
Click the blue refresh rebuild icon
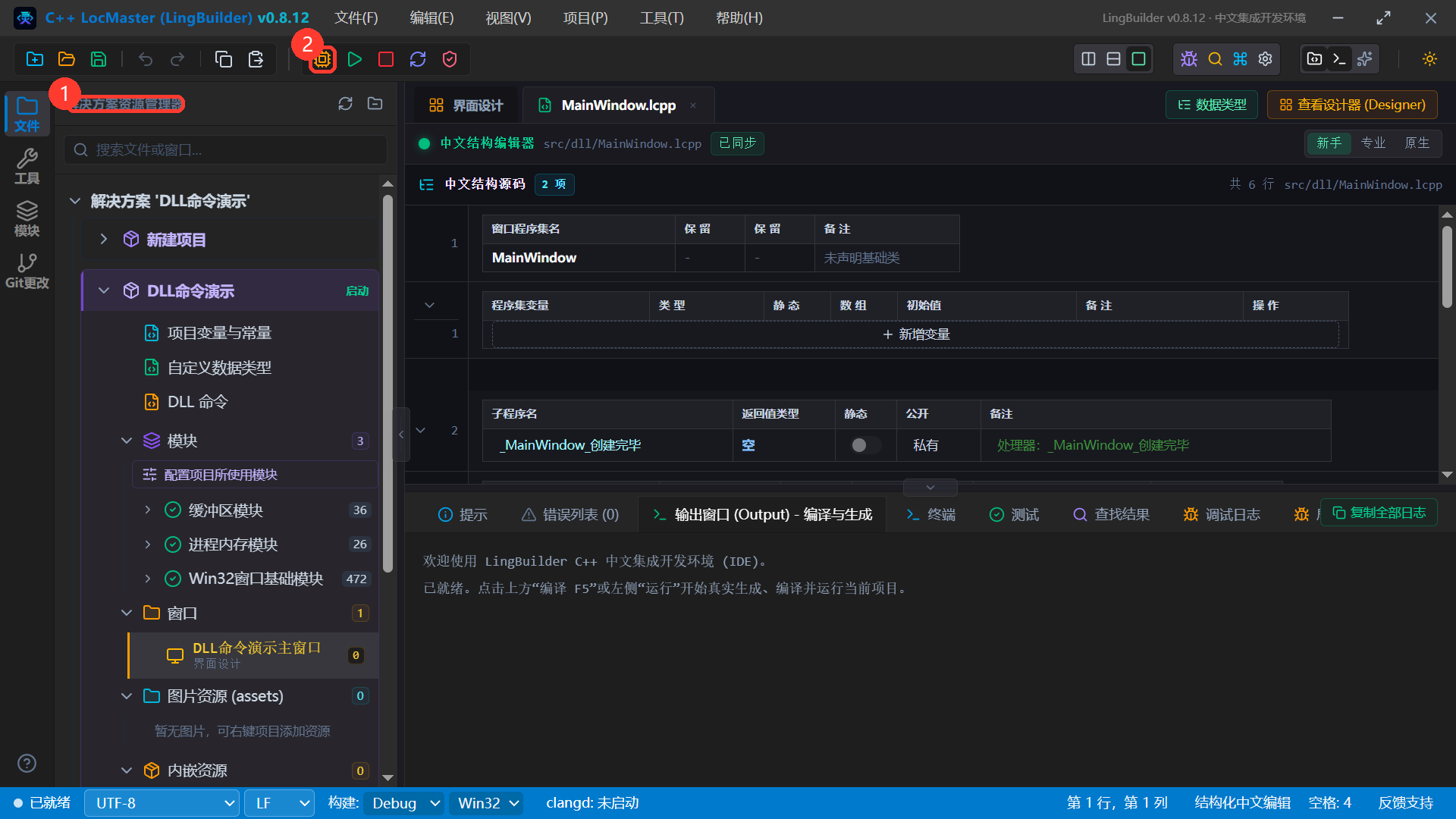click(418, 59)
